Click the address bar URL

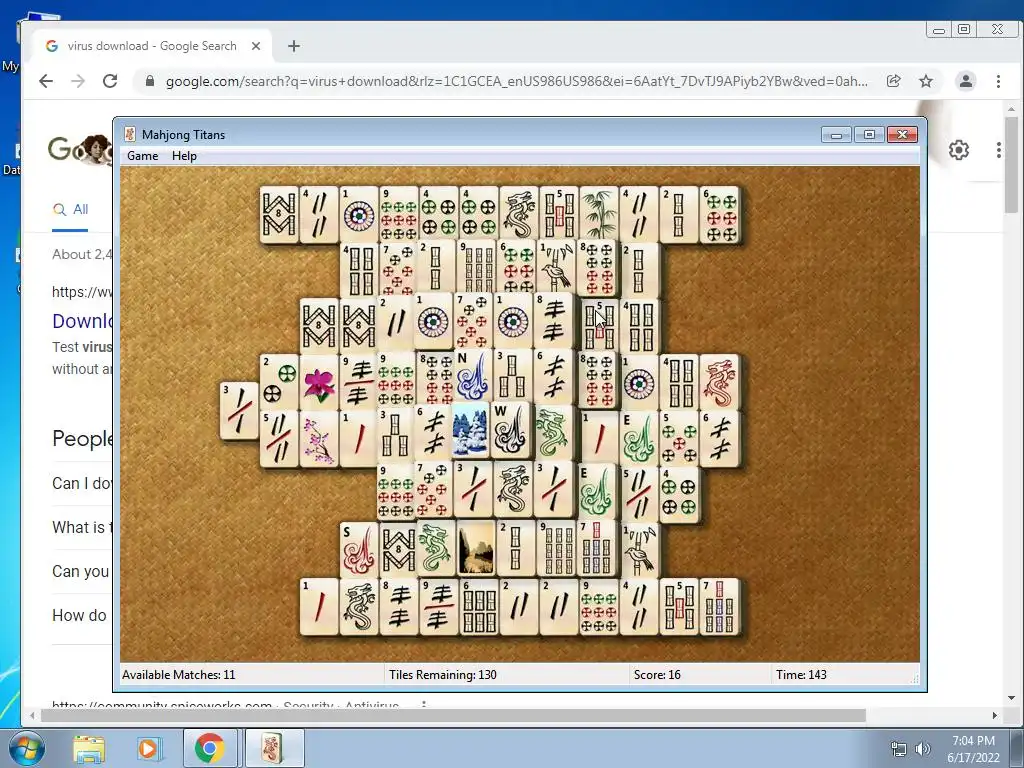click(516, 81)
